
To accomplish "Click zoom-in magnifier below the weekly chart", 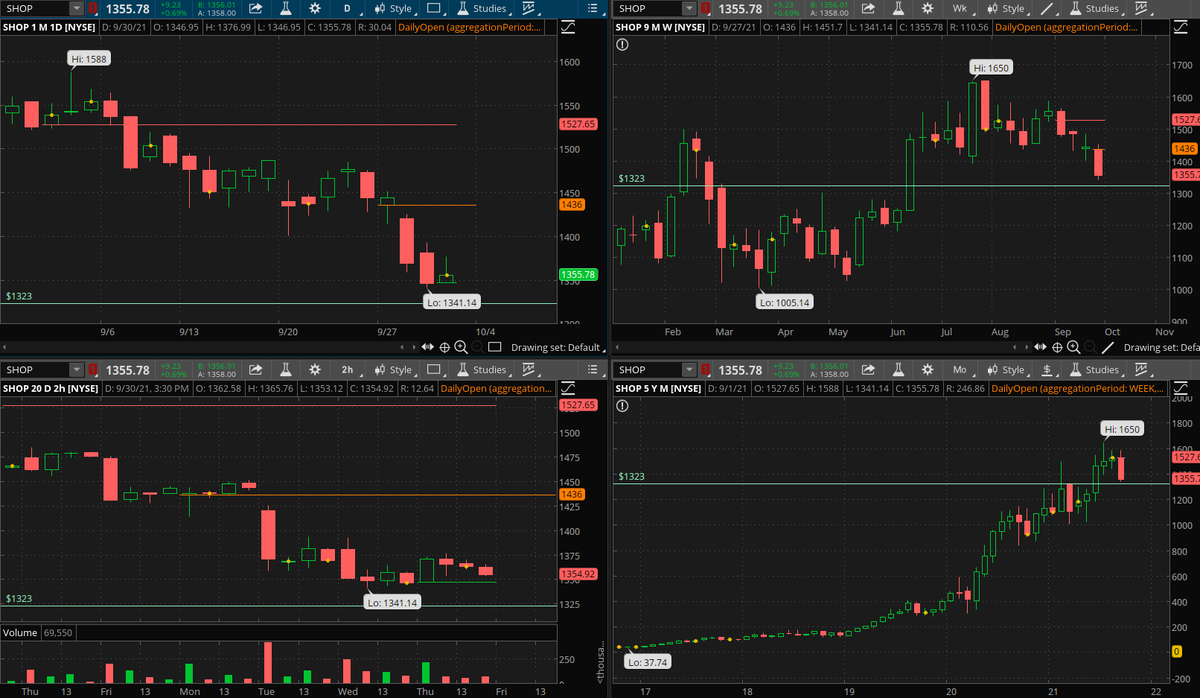I will [x=1073, y=347].
